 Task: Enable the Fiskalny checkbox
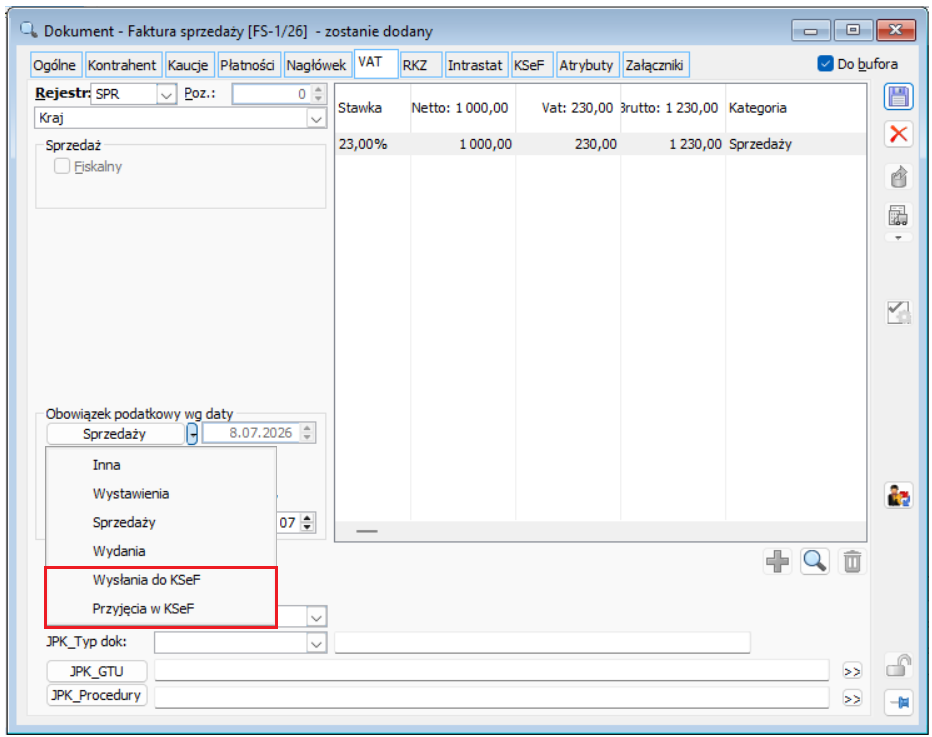click(62, 166)
